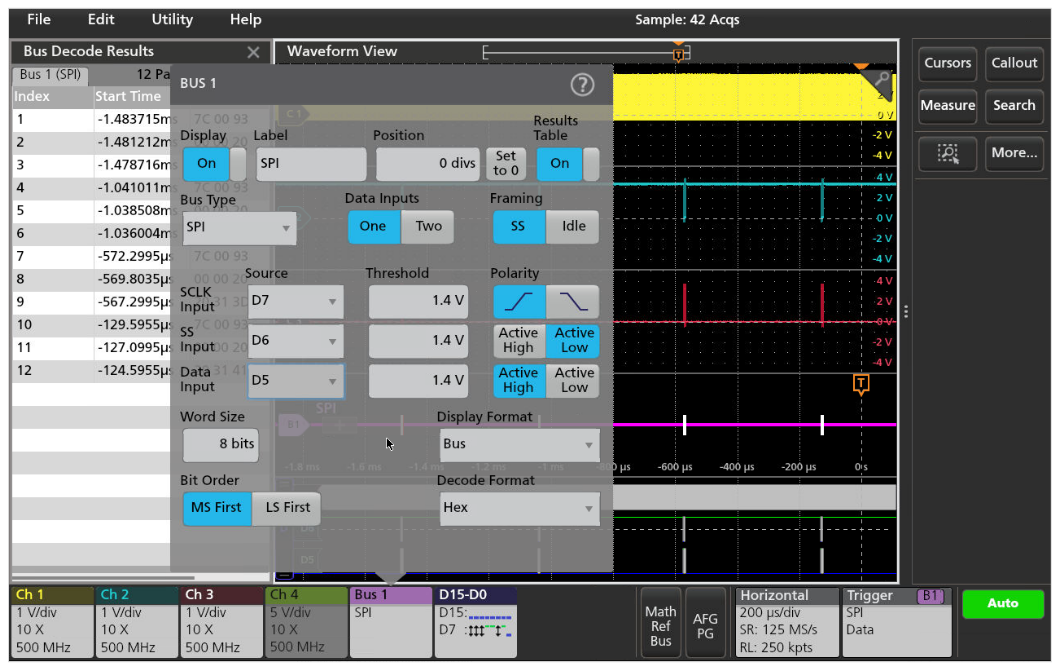Select the Bus 1 (SPI) results tab

51,75
